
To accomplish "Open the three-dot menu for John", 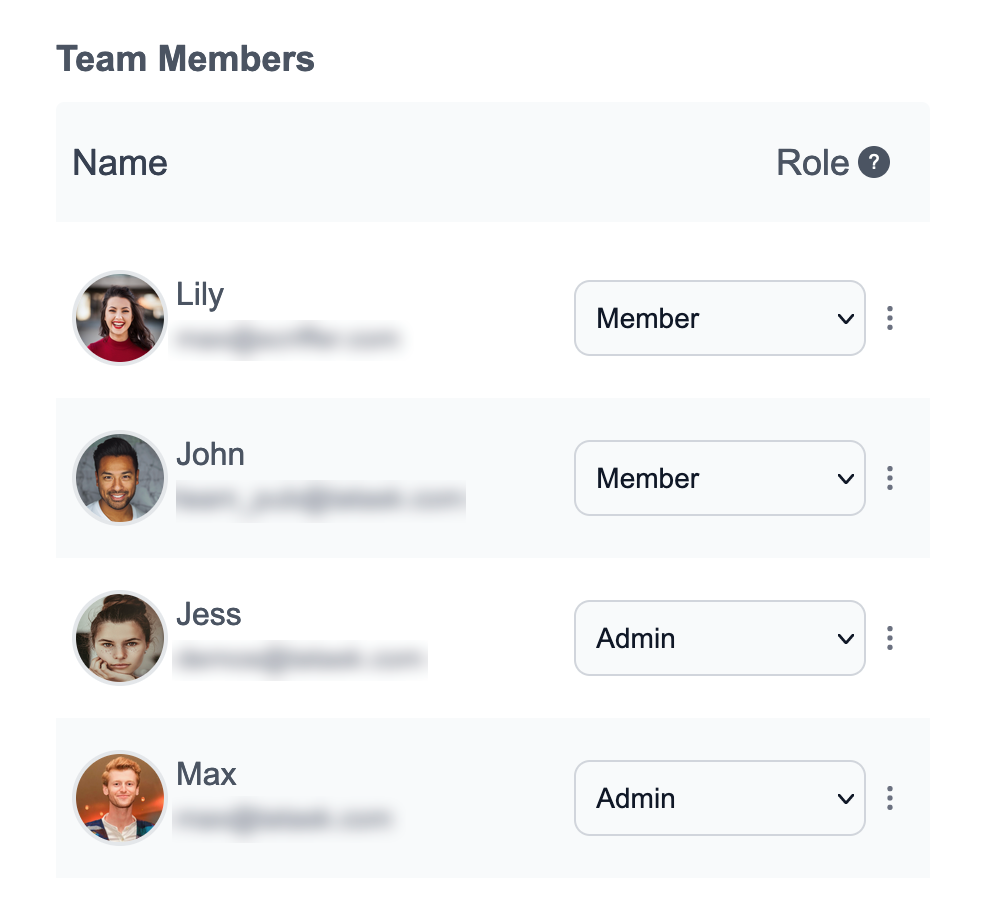I will pos(889,478).
